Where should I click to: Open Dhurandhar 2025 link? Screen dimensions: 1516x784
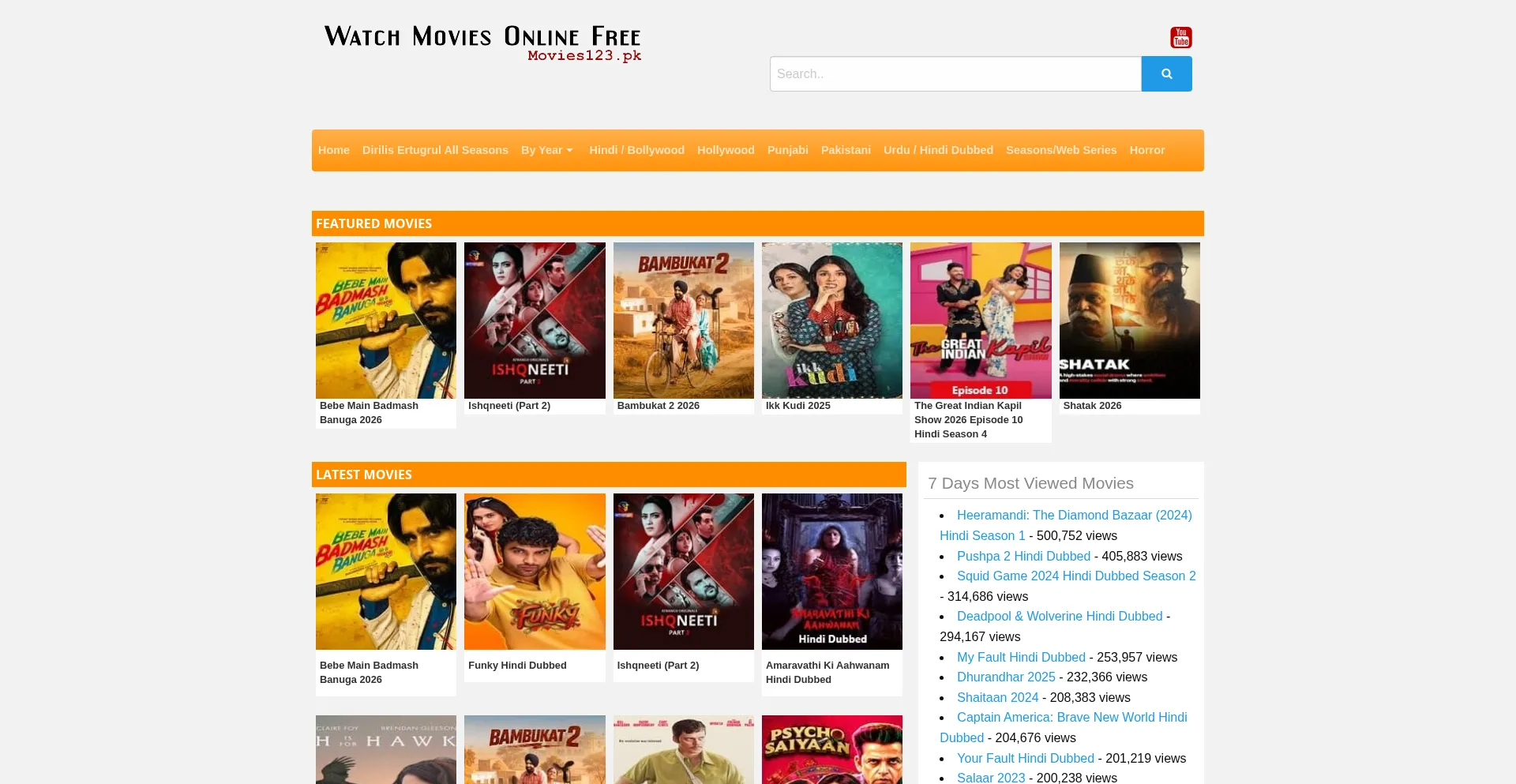point(1006,677)
